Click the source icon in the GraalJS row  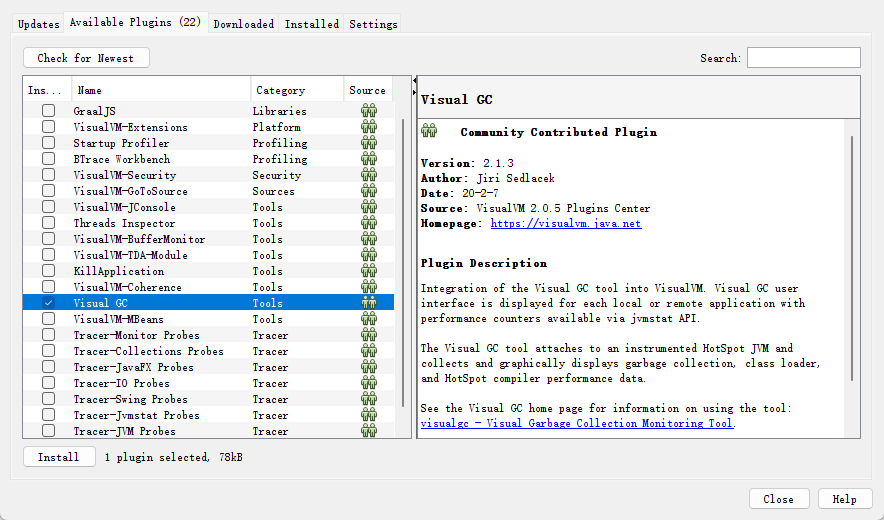pyautogui.click(x=369, y=111)
